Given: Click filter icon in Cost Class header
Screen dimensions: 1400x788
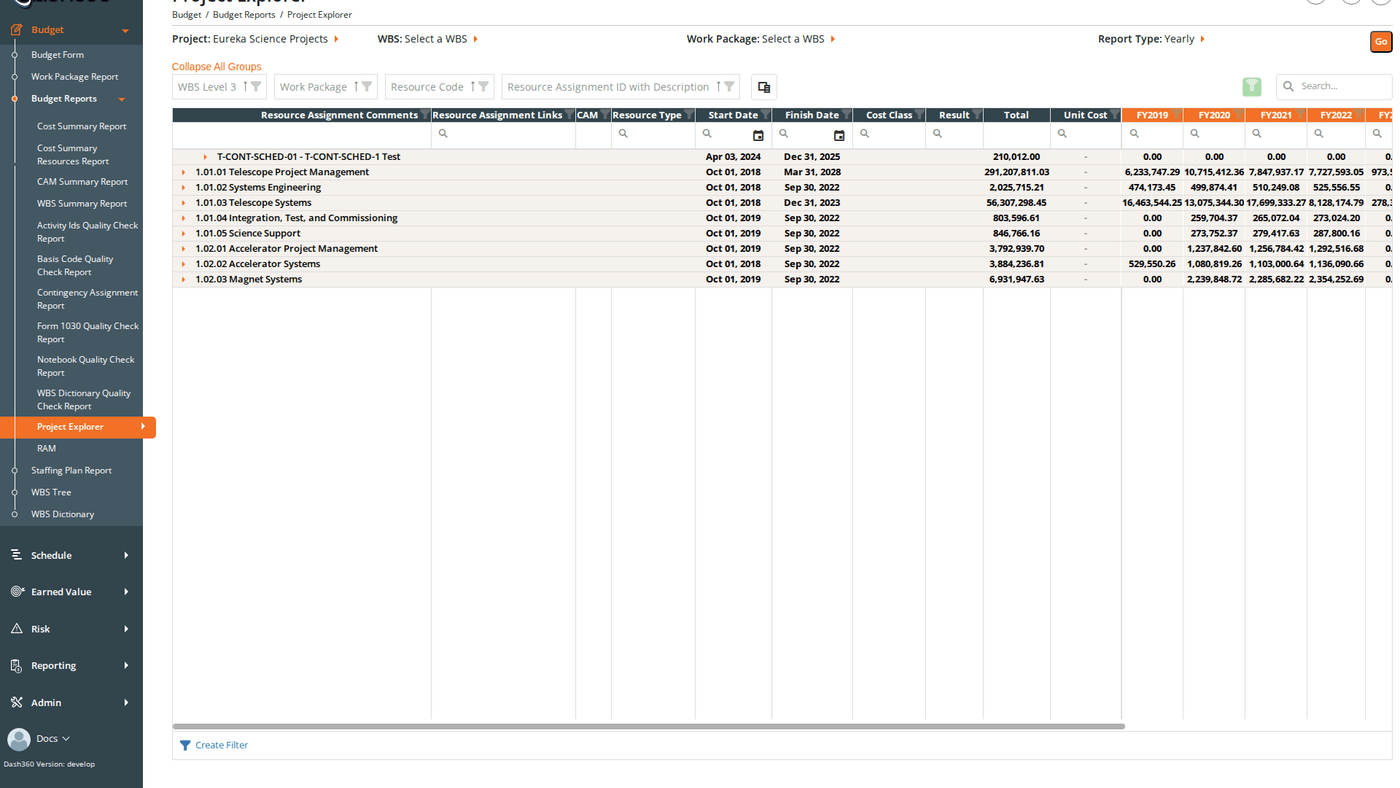Looking at the screenshot, I should coord(919,115).
